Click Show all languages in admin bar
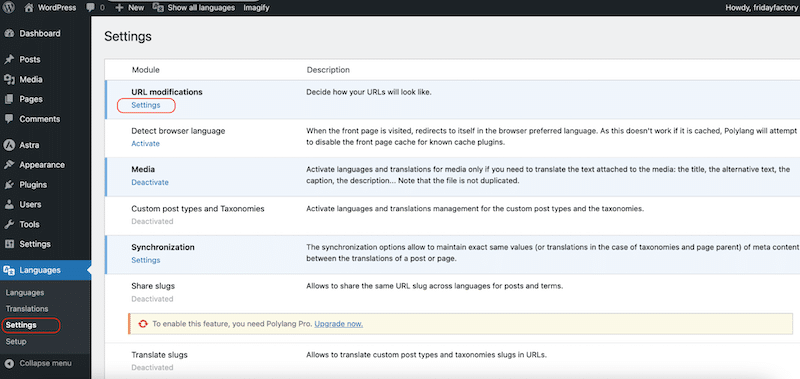The image size is (800, 379). (x=201, y=8)
